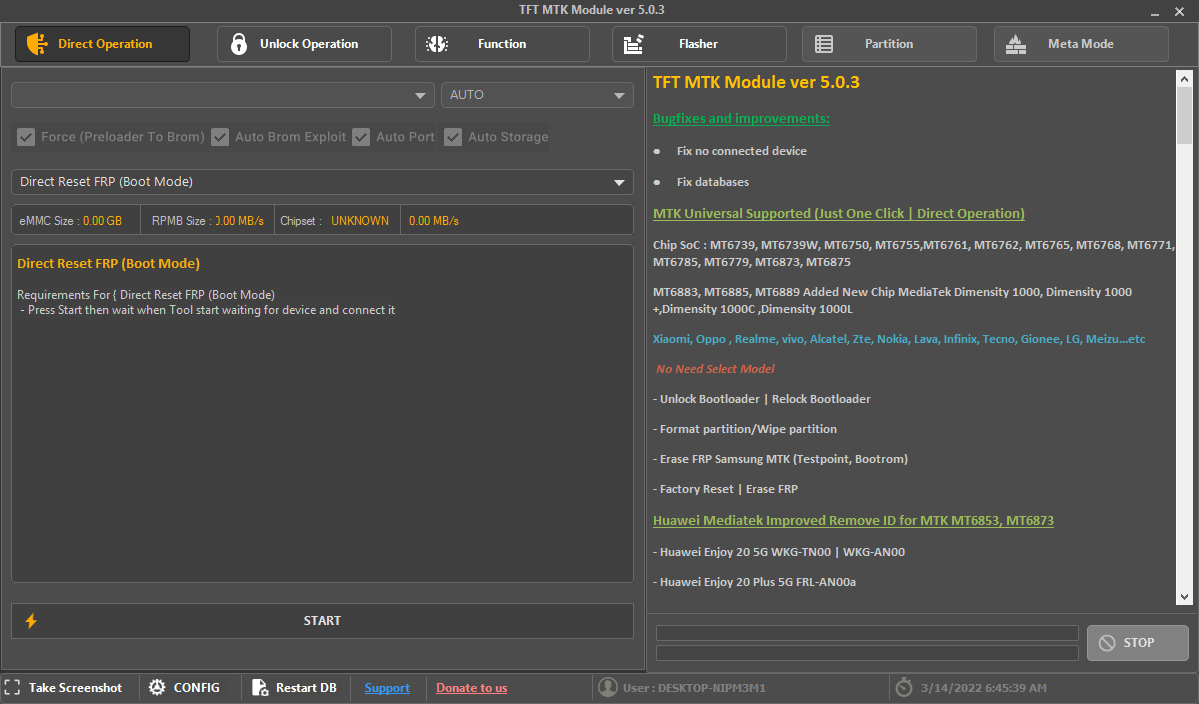Switch to the Meta Mode tab

coord(1080,44)
